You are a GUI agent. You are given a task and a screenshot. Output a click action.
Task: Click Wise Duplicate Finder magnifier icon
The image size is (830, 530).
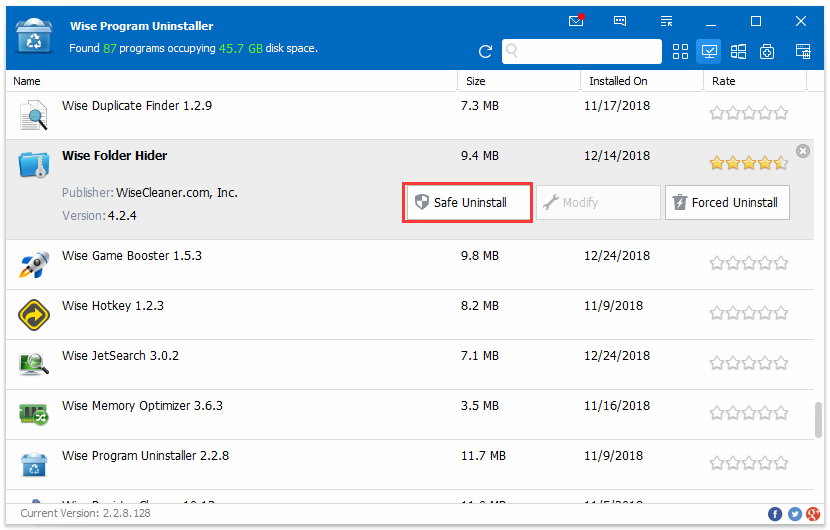(x=34, y=115)
